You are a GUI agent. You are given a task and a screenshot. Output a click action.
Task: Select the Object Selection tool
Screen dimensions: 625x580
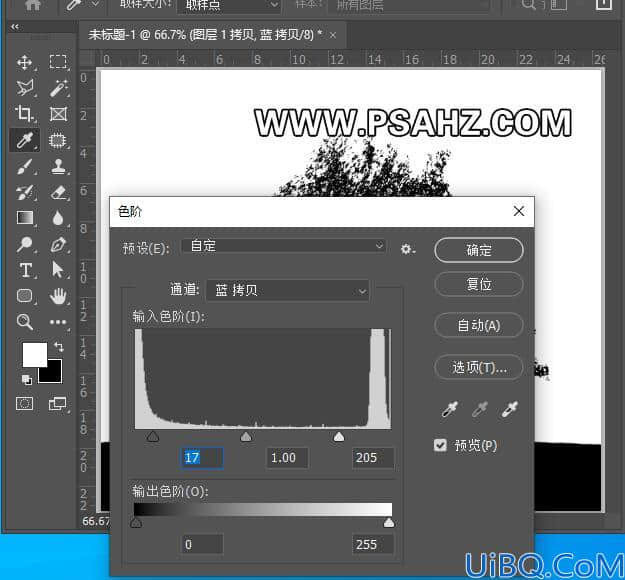point(58,140)
